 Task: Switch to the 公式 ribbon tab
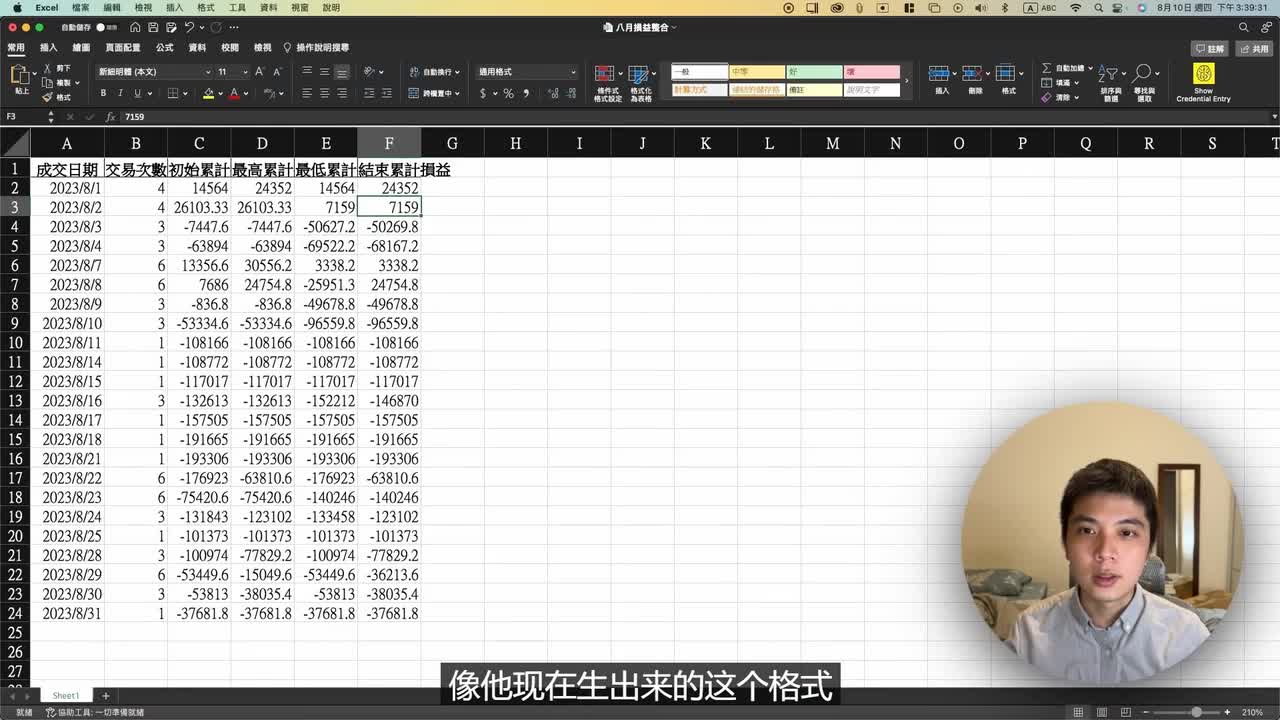tap(164, 48)
